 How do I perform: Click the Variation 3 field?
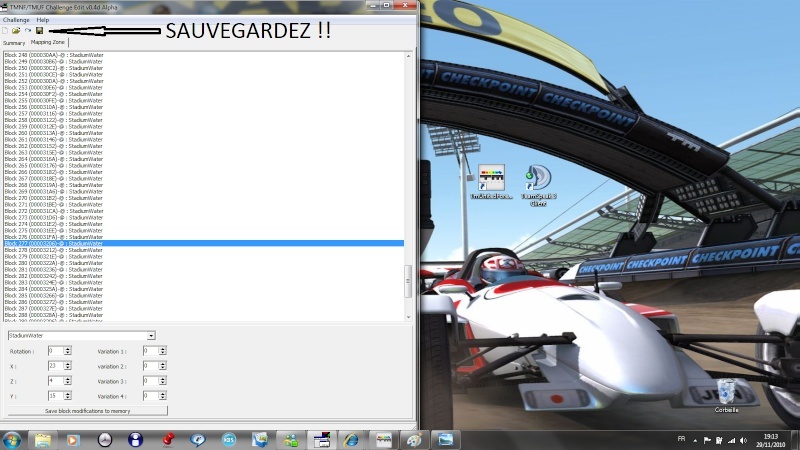tap(151, 381)
